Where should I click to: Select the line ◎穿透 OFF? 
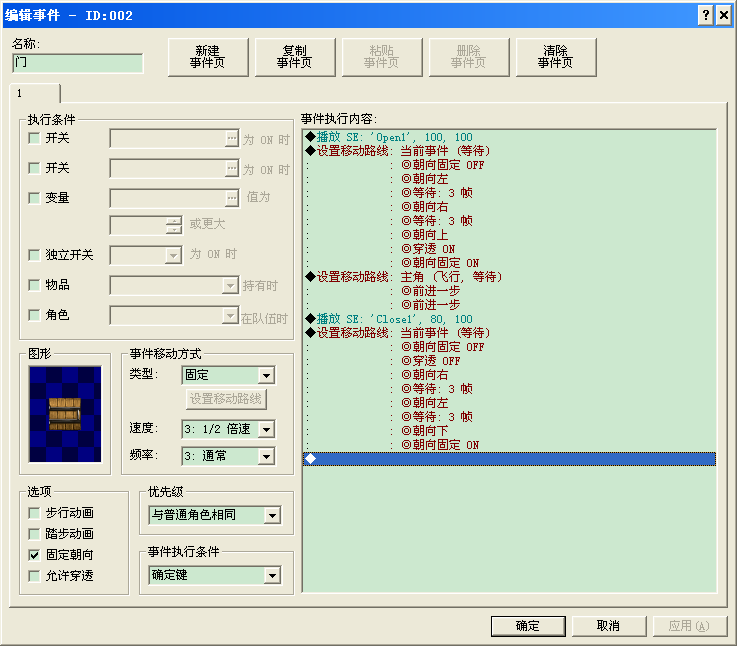click(x=510, y=361)
